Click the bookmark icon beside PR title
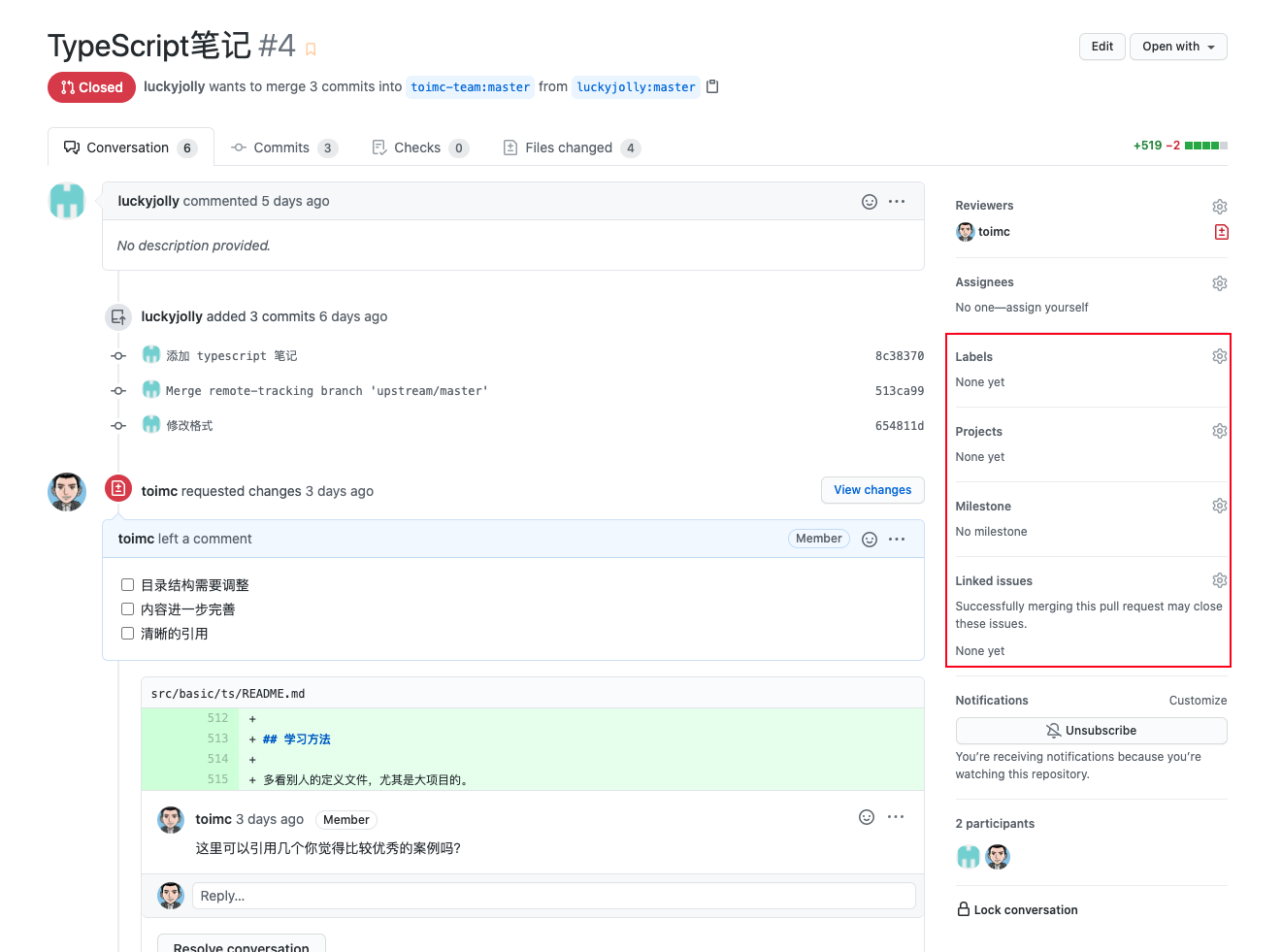1282x952 pixels. point(311,49)
